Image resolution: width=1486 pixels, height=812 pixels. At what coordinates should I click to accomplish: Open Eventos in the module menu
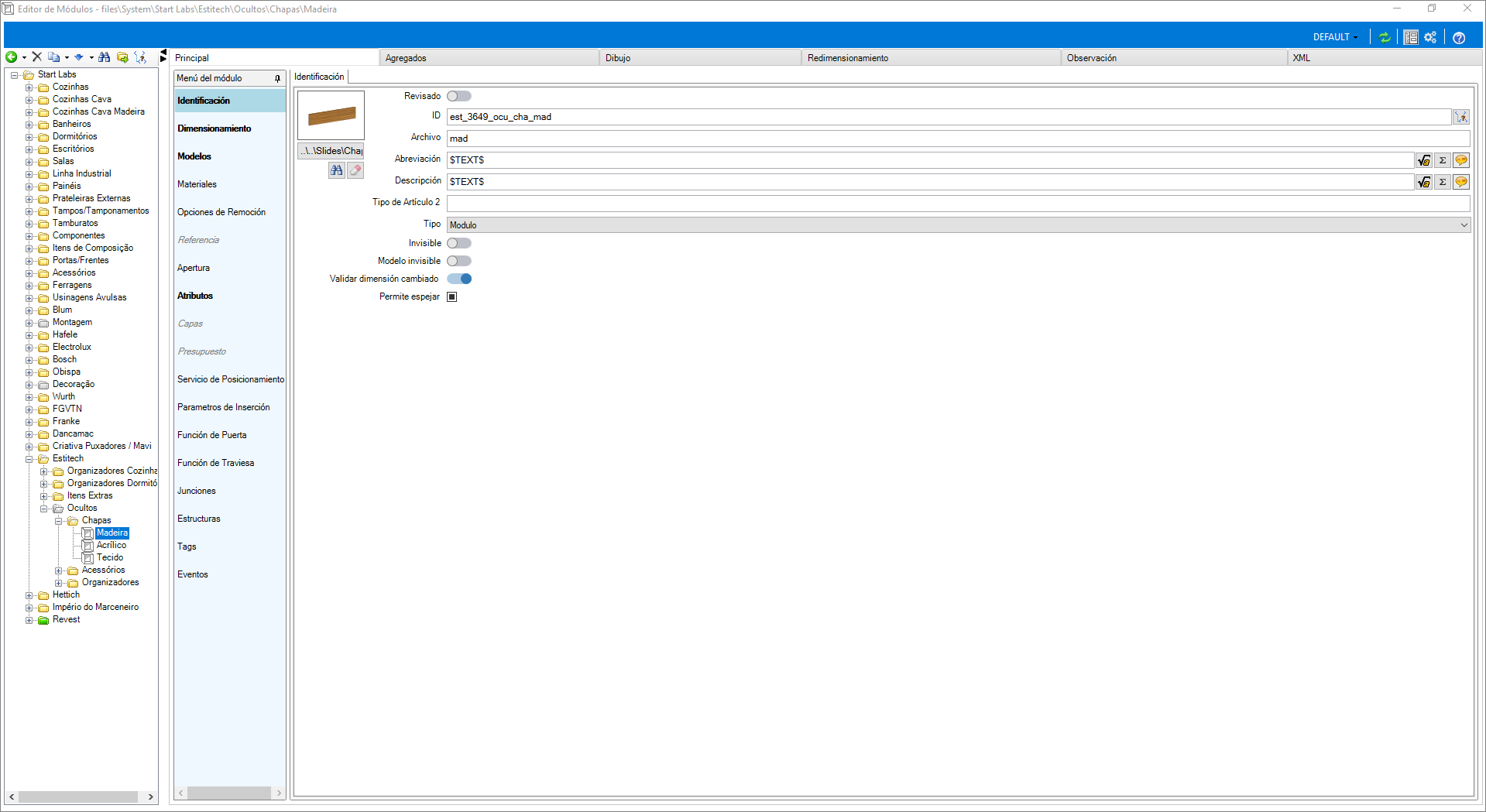coord(230,574)
